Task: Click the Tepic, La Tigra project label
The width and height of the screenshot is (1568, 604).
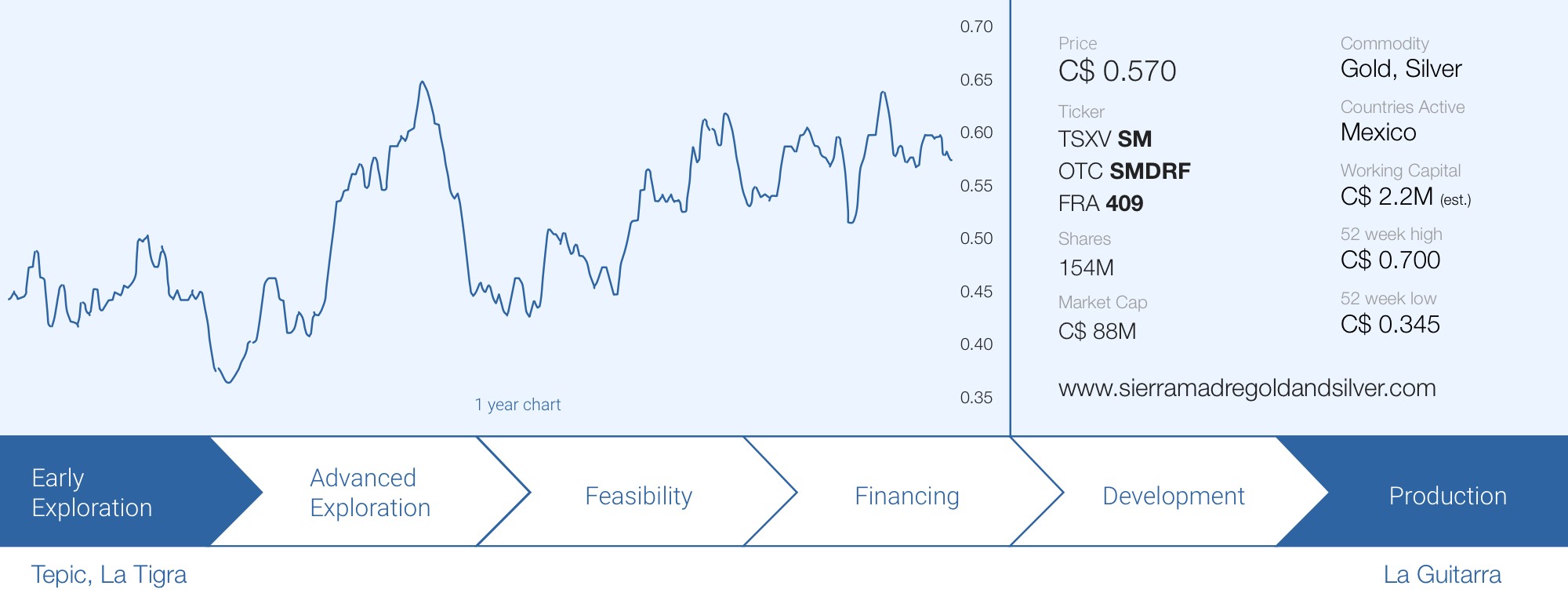Action: coord(109,574)
